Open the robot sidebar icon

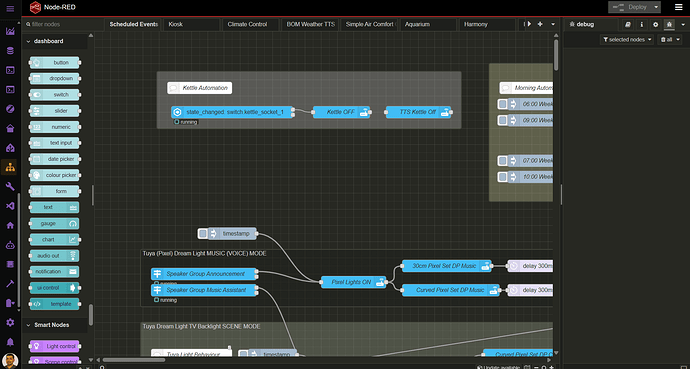point(10,245)
